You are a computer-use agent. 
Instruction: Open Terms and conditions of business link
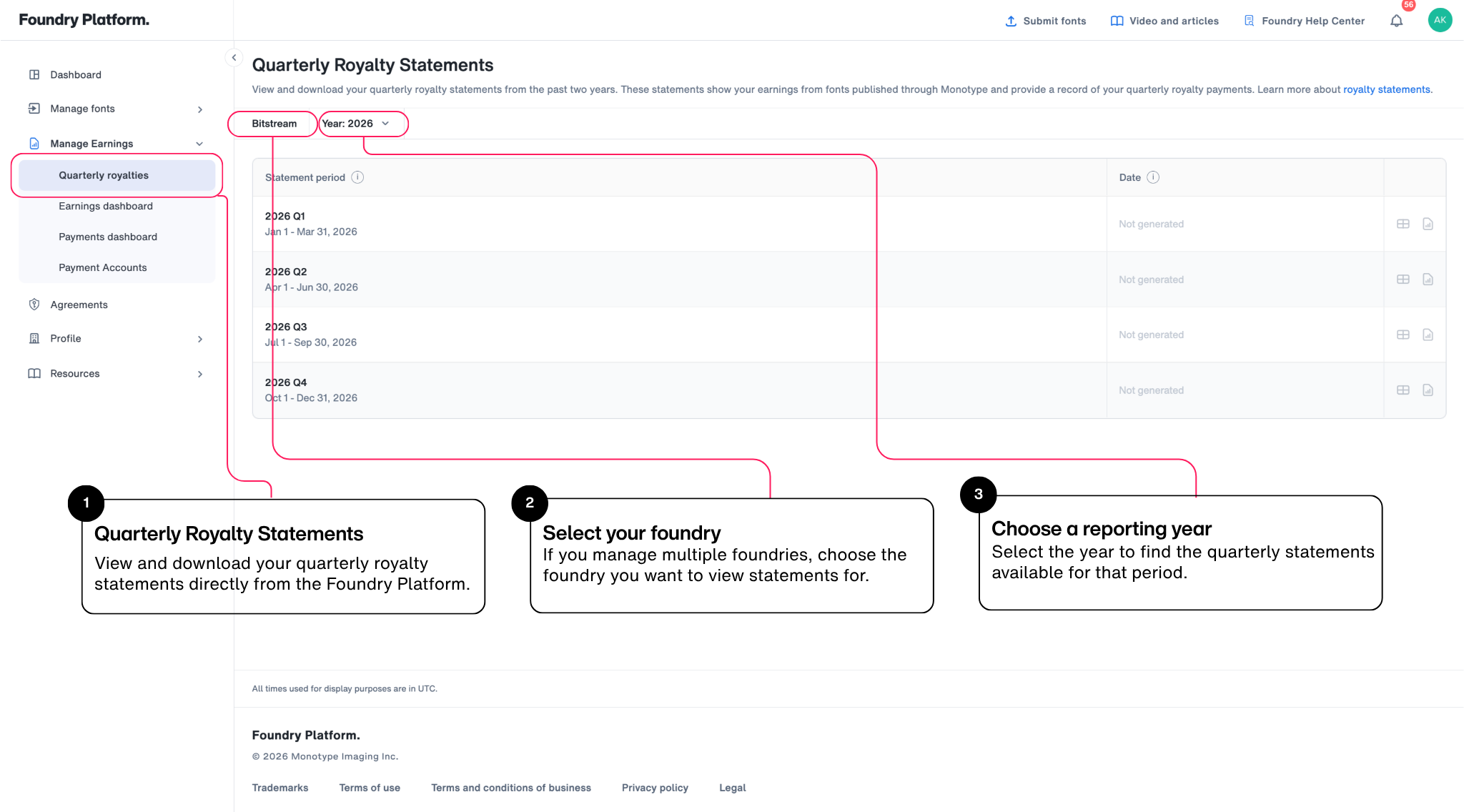click(511, 788)
